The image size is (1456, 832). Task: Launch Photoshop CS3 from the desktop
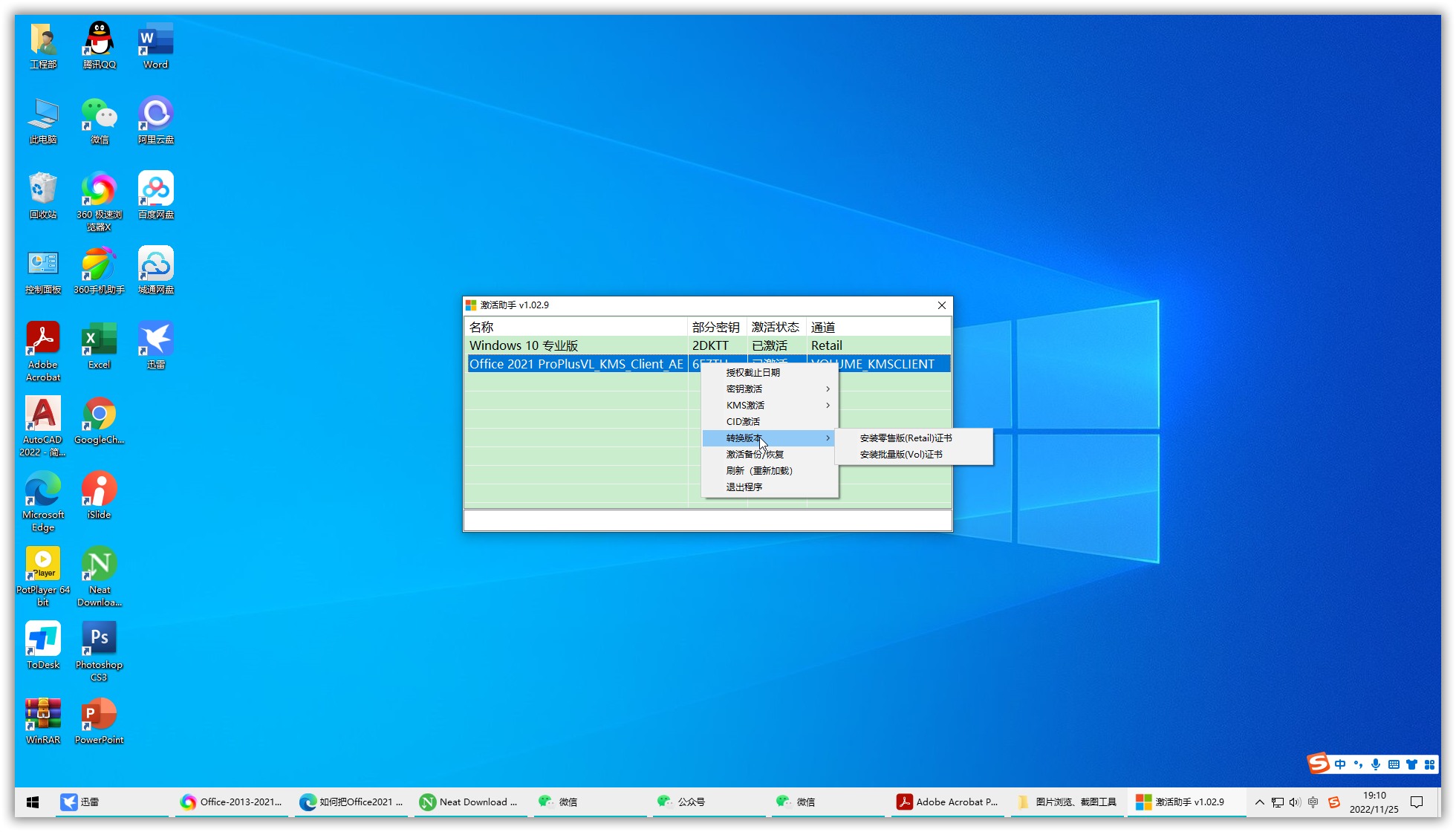click(99, 651)
